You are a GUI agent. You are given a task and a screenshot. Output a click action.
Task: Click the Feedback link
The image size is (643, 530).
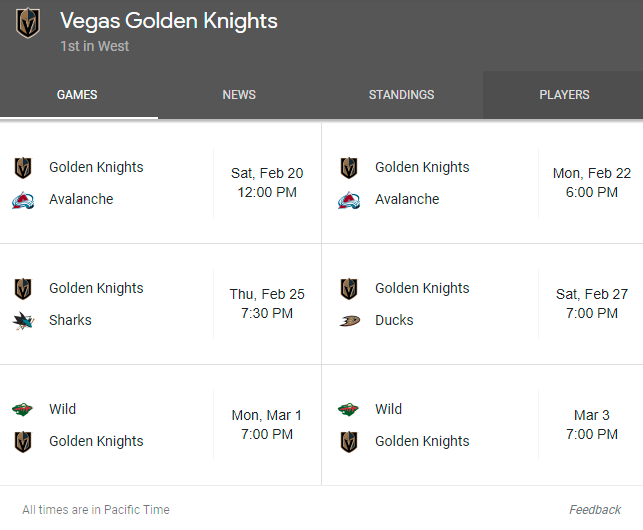point(595,510)
